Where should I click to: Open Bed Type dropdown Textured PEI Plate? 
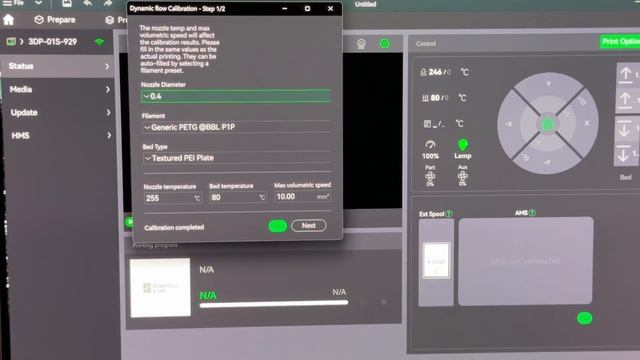(x=237, y=158)
